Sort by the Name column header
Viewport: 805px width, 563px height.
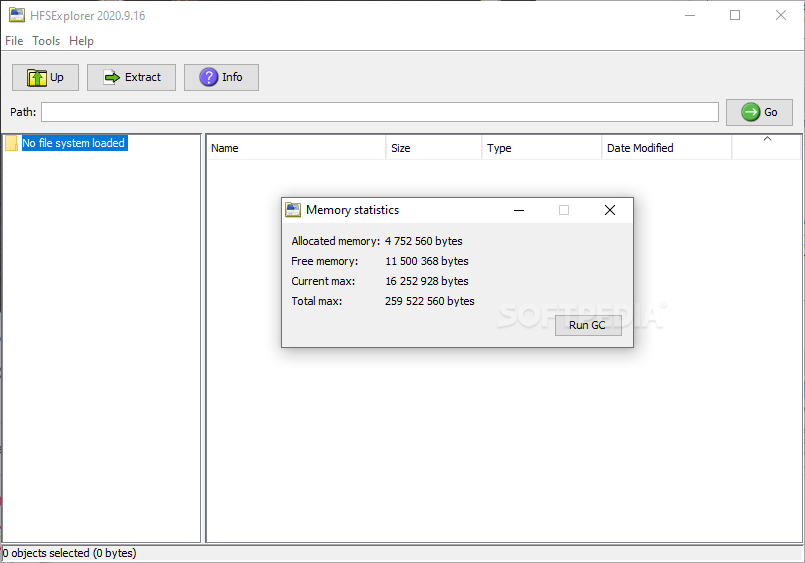296,148
